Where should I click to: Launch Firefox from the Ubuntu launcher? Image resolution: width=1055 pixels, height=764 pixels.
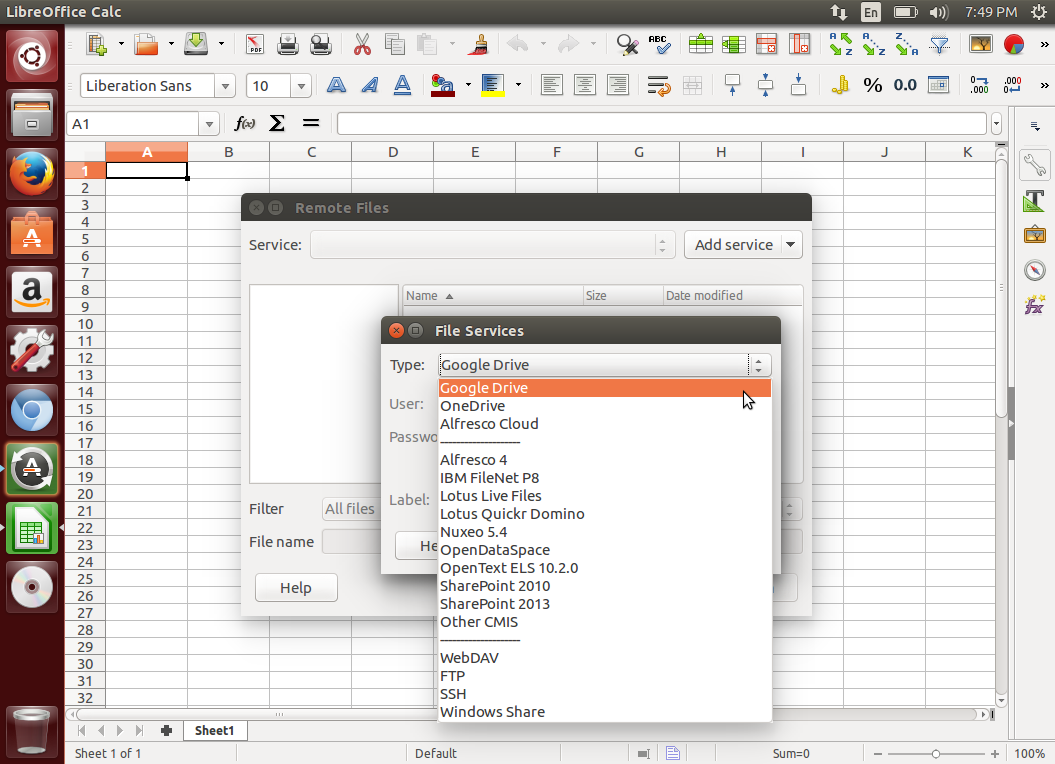point(33,174)
